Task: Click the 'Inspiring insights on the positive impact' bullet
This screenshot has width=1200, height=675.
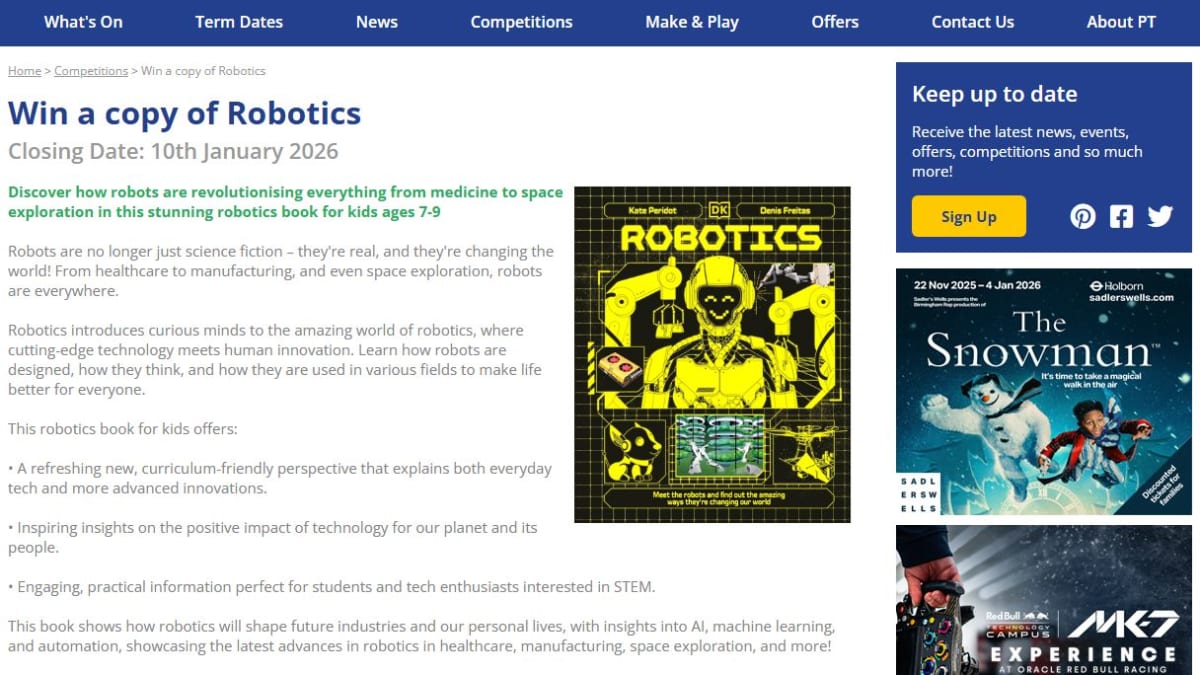Action: [x=273, y=537]
